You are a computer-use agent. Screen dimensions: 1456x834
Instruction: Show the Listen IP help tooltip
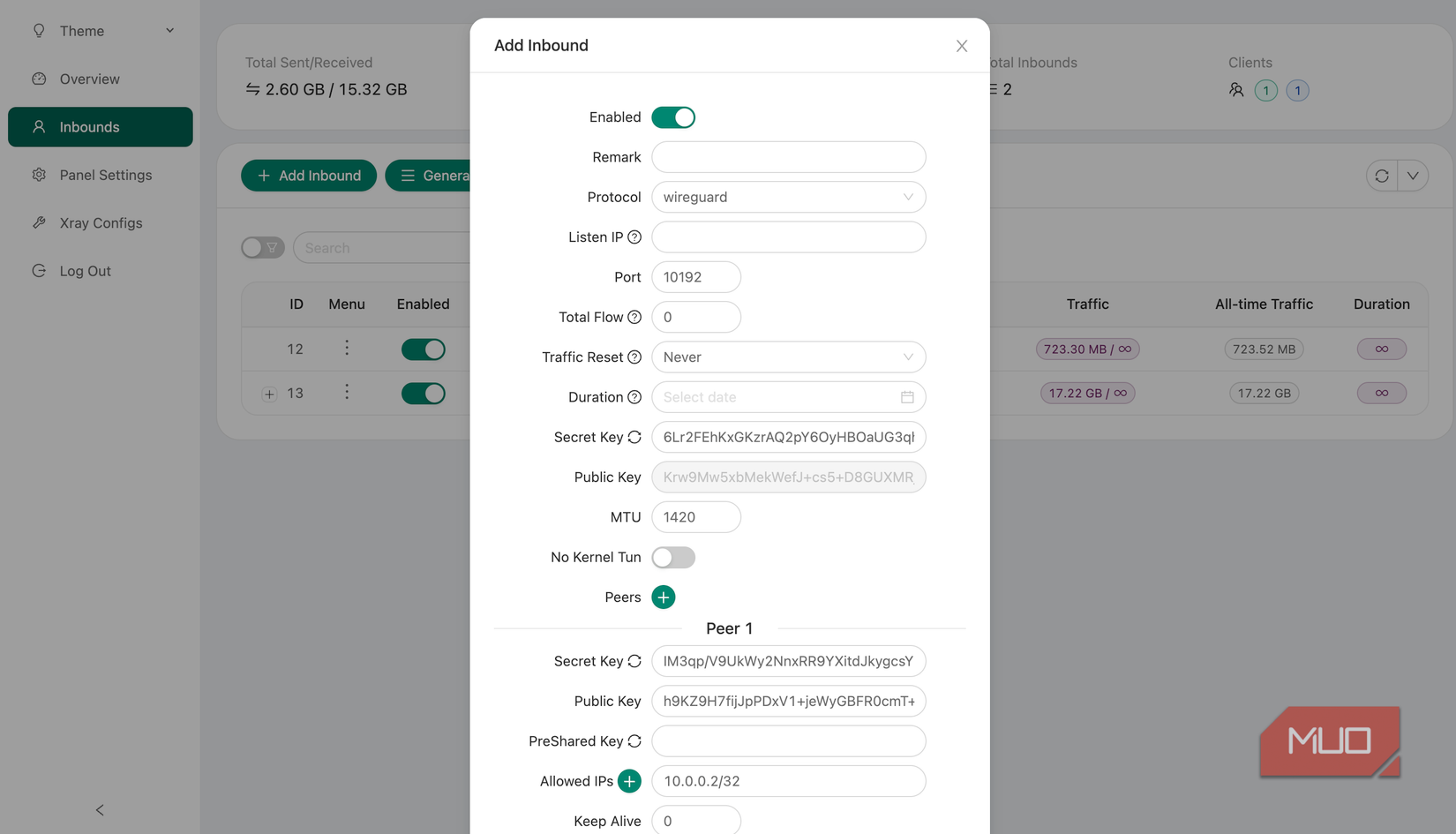tap(634, 237)
